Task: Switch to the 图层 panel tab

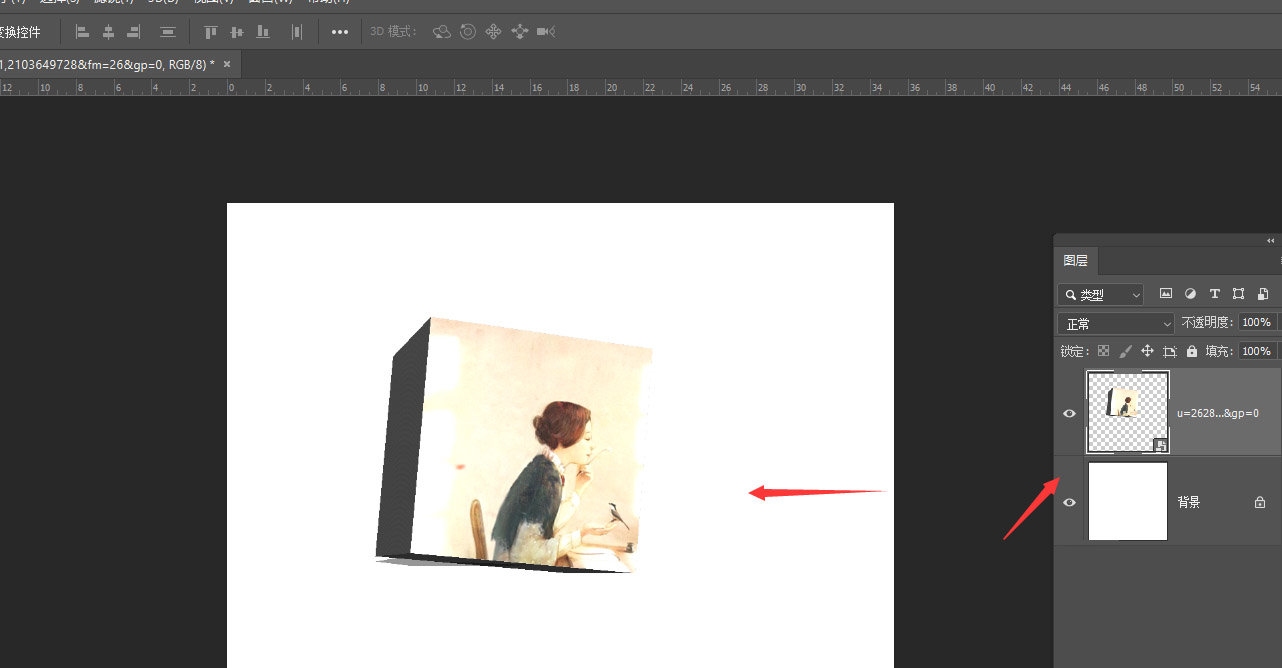Action: click(1076, 260)
